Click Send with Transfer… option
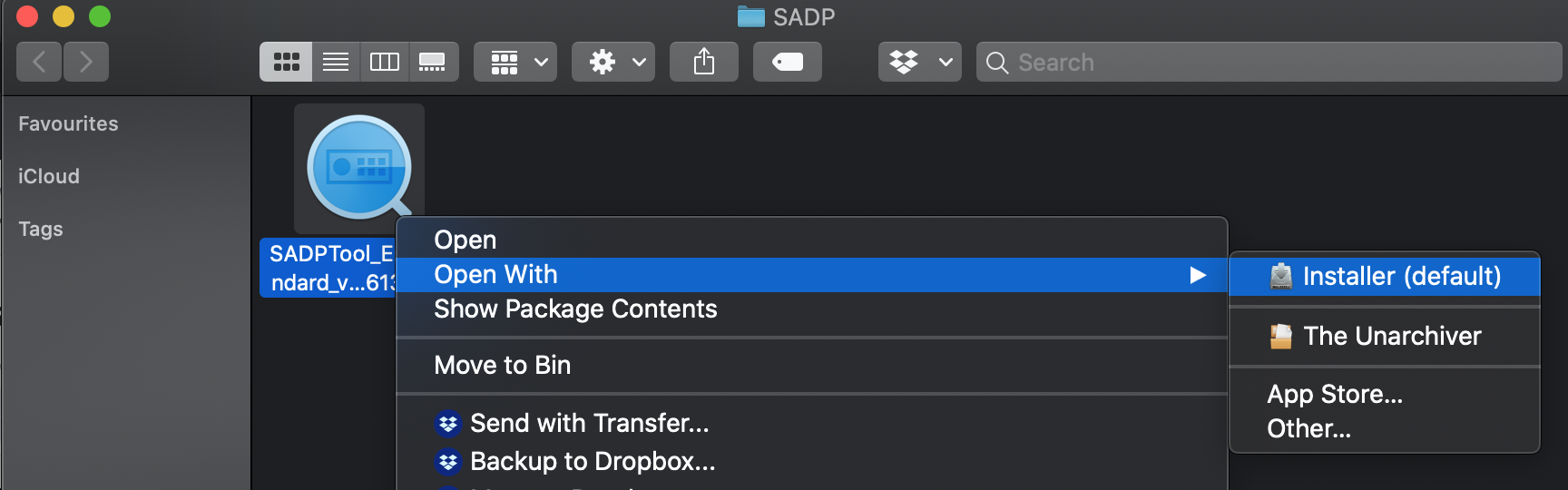The image size is (1568, 490). (x=589, y=423)
